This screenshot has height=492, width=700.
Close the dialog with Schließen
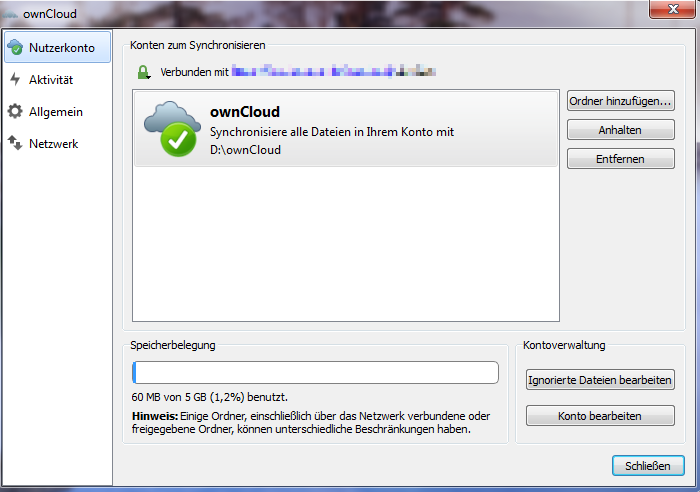tap(648, 466)
